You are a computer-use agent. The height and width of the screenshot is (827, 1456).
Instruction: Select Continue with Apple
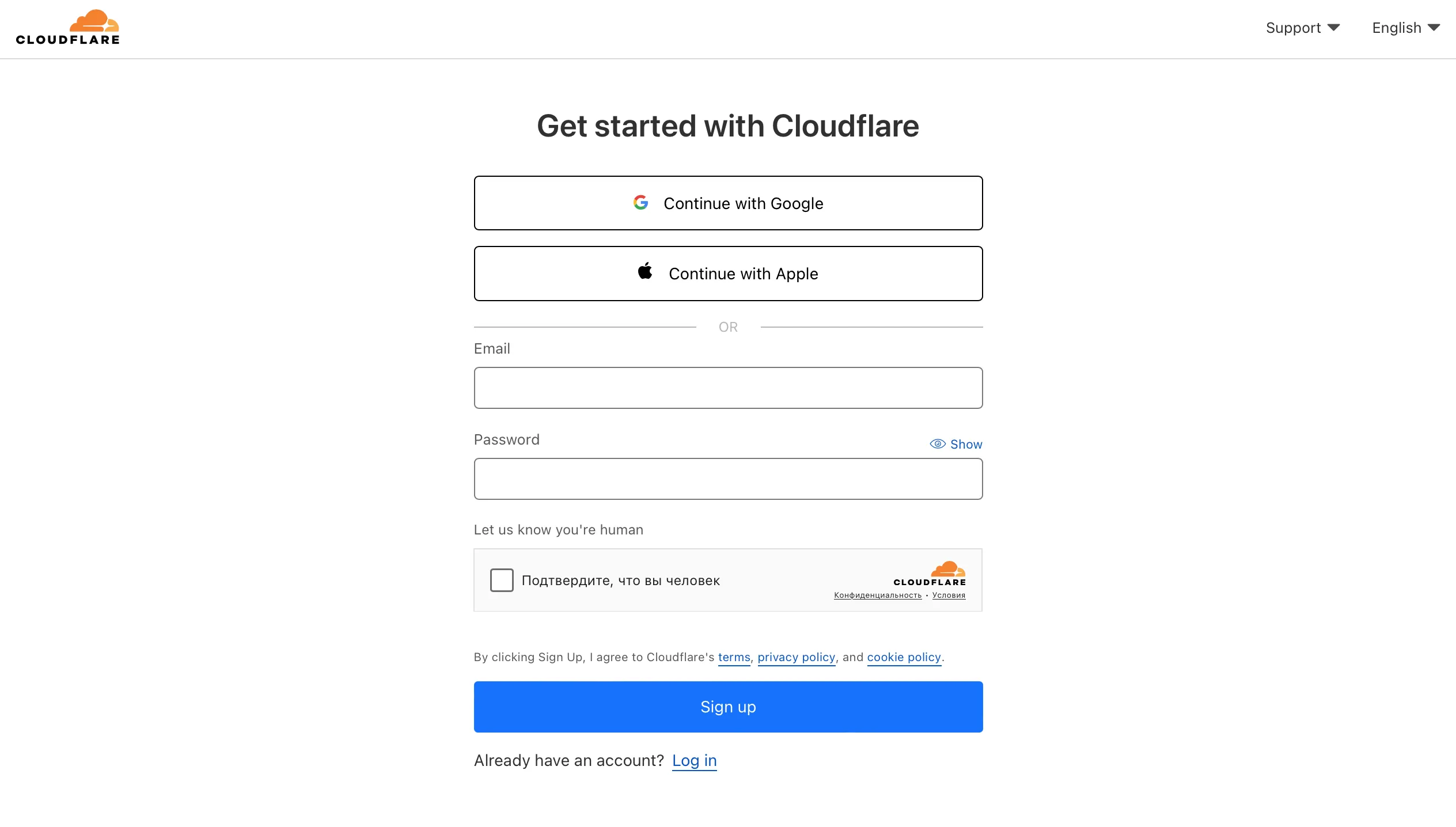pos(727,274)
